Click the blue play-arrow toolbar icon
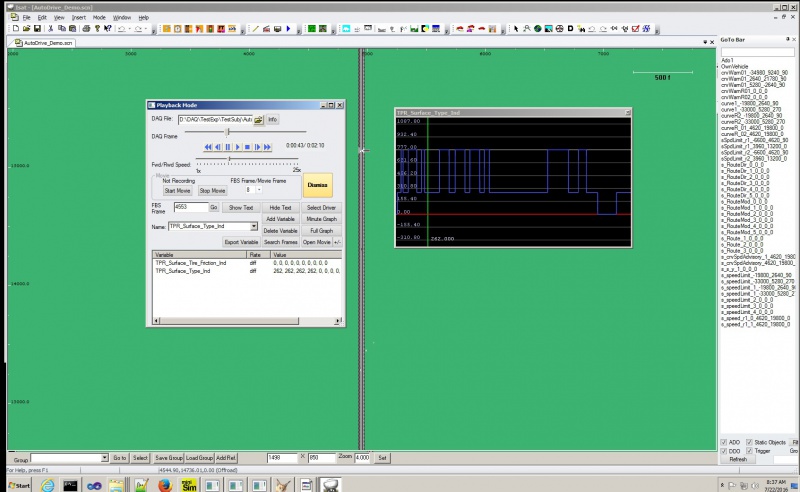This screenshot has width=800, height=492. point(288,29)
